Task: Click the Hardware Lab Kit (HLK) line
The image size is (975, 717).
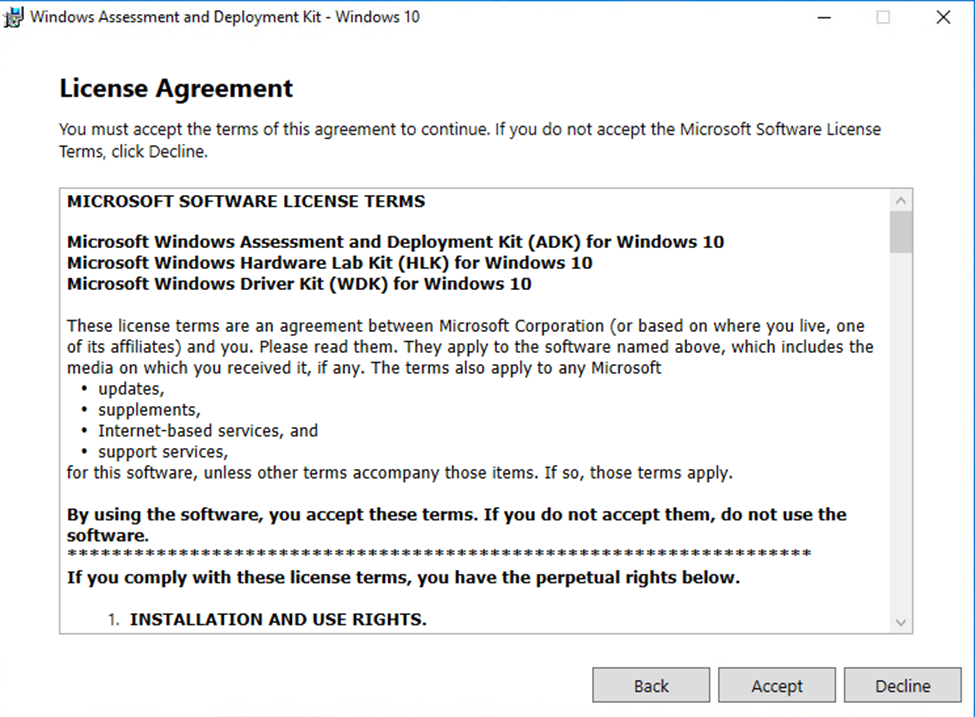Action: pyautogui.click(x=329, y=263)
